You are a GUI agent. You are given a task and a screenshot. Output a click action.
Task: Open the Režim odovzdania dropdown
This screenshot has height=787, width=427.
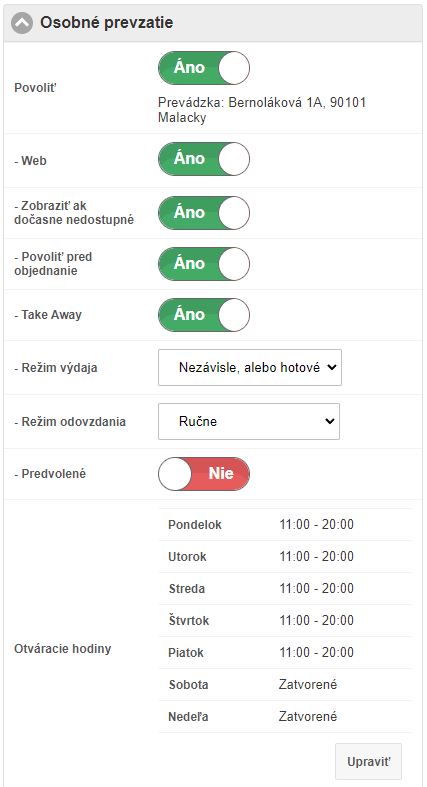(249, 421)
